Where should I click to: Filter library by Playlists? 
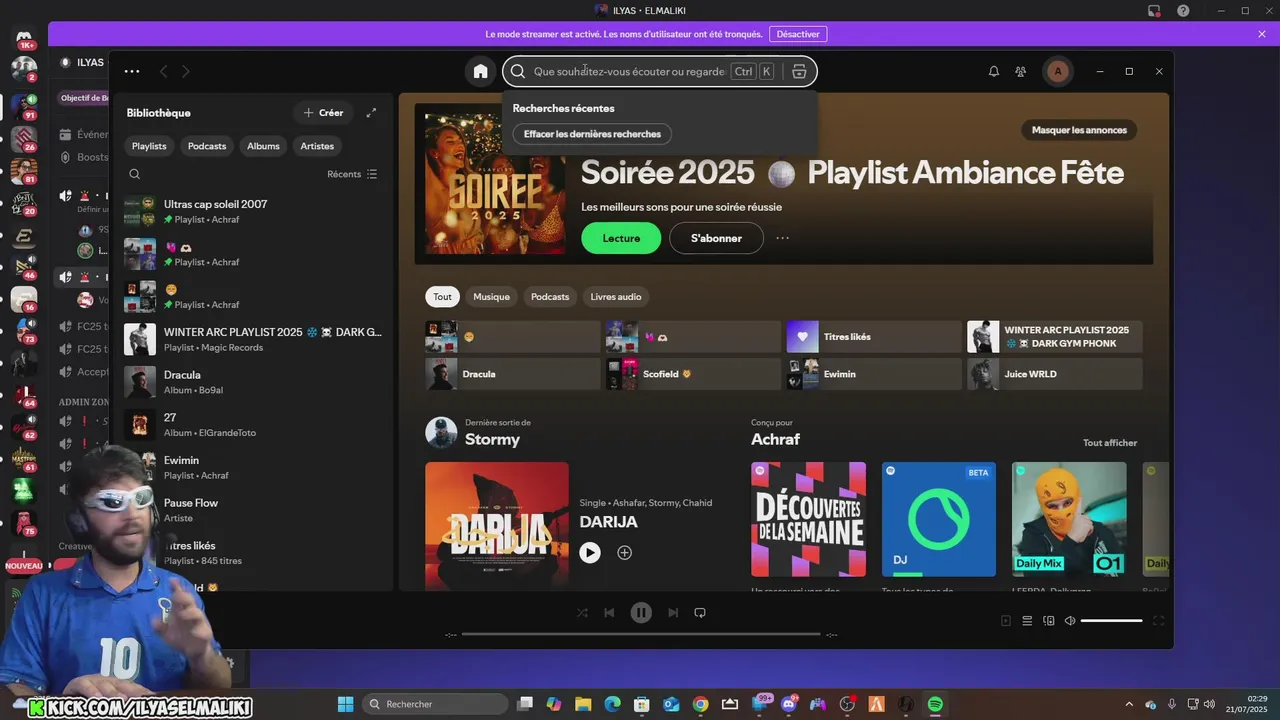point(149,146)
